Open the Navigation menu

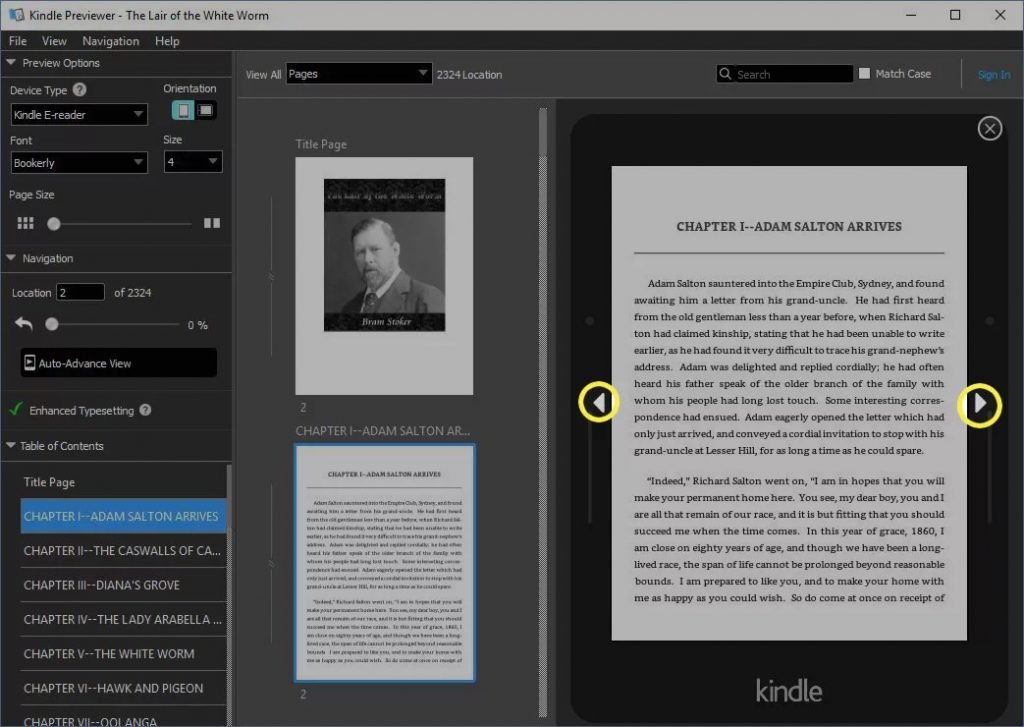(110, 41)
